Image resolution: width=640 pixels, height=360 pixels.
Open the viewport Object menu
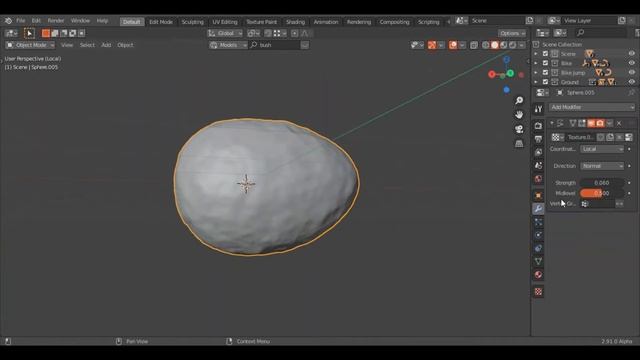pos(125,45)
